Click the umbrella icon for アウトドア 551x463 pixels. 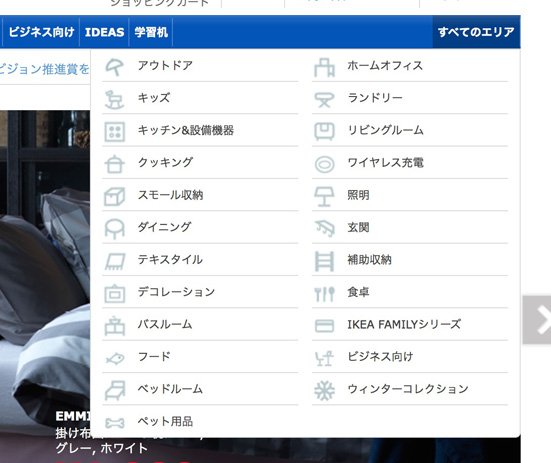(115, 66)
